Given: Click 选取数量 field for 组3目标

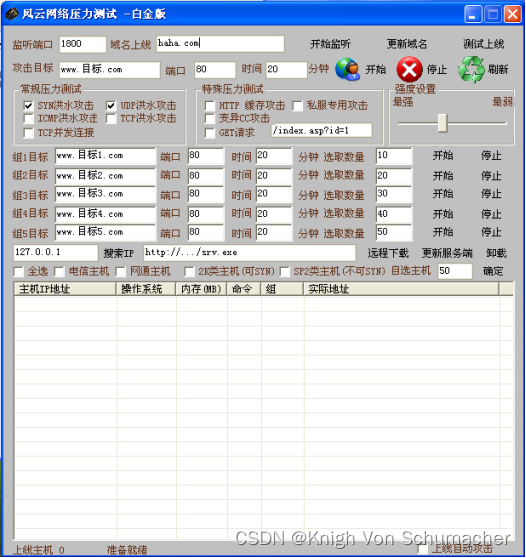Looking at the screenshot, I should click(x=394, y=194).
